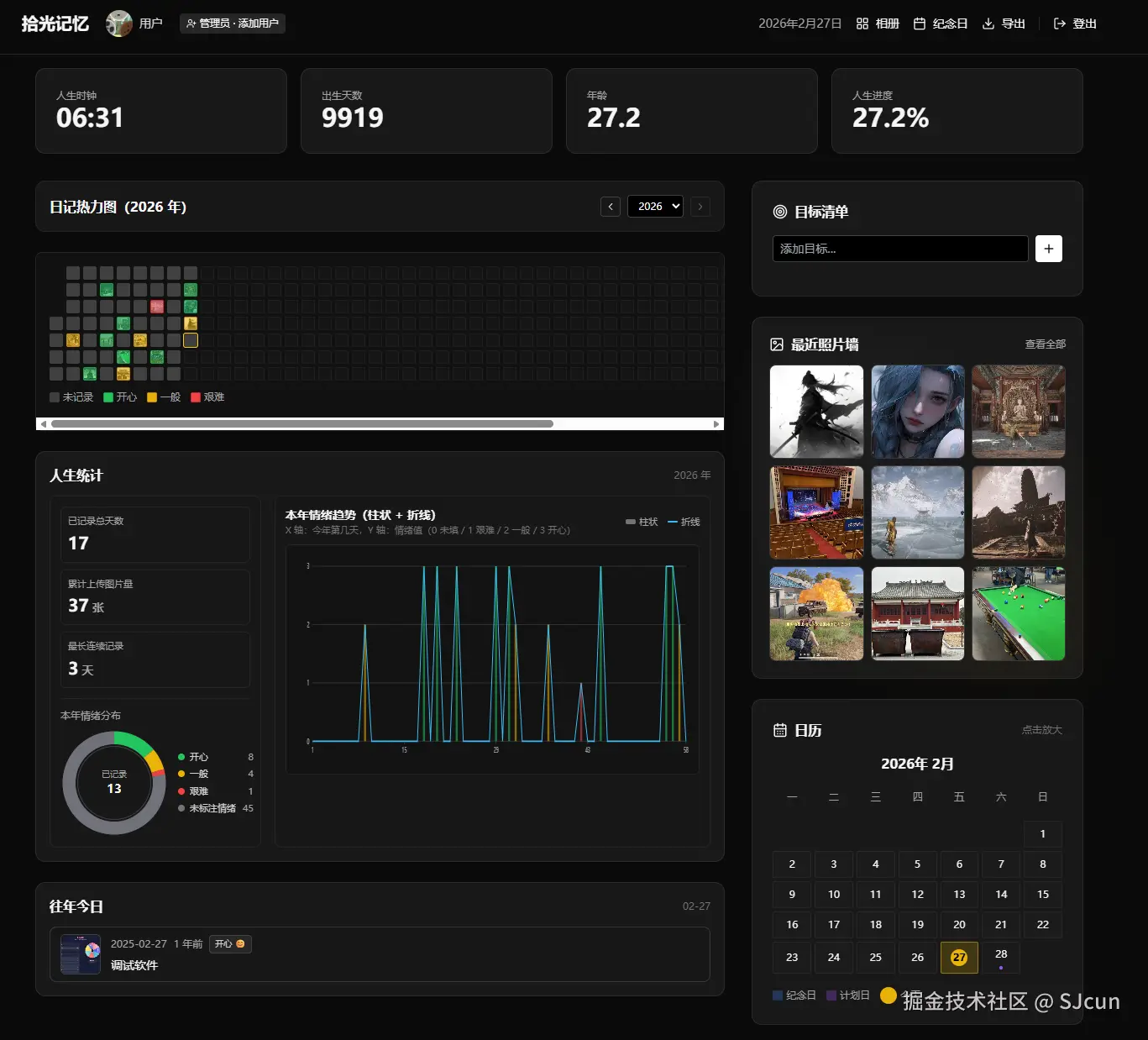Click 已记录总天数 17 stat
Viewport: 1148px width, 1040px height.
(x=155, y=534)
